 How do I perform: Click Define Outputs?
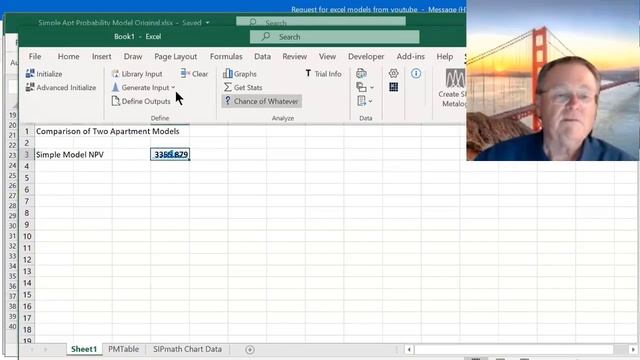click(141, 101)
